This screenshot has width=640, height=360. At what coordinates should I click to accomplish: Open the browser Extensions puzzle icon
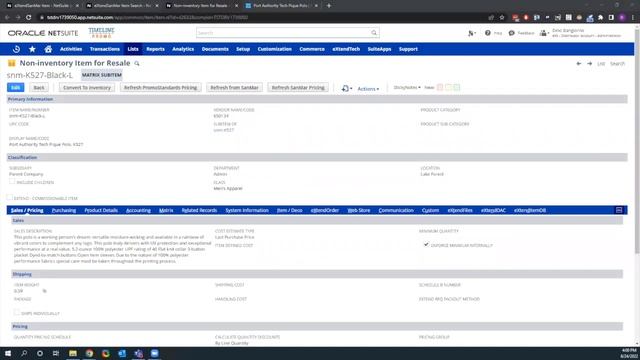600,18
